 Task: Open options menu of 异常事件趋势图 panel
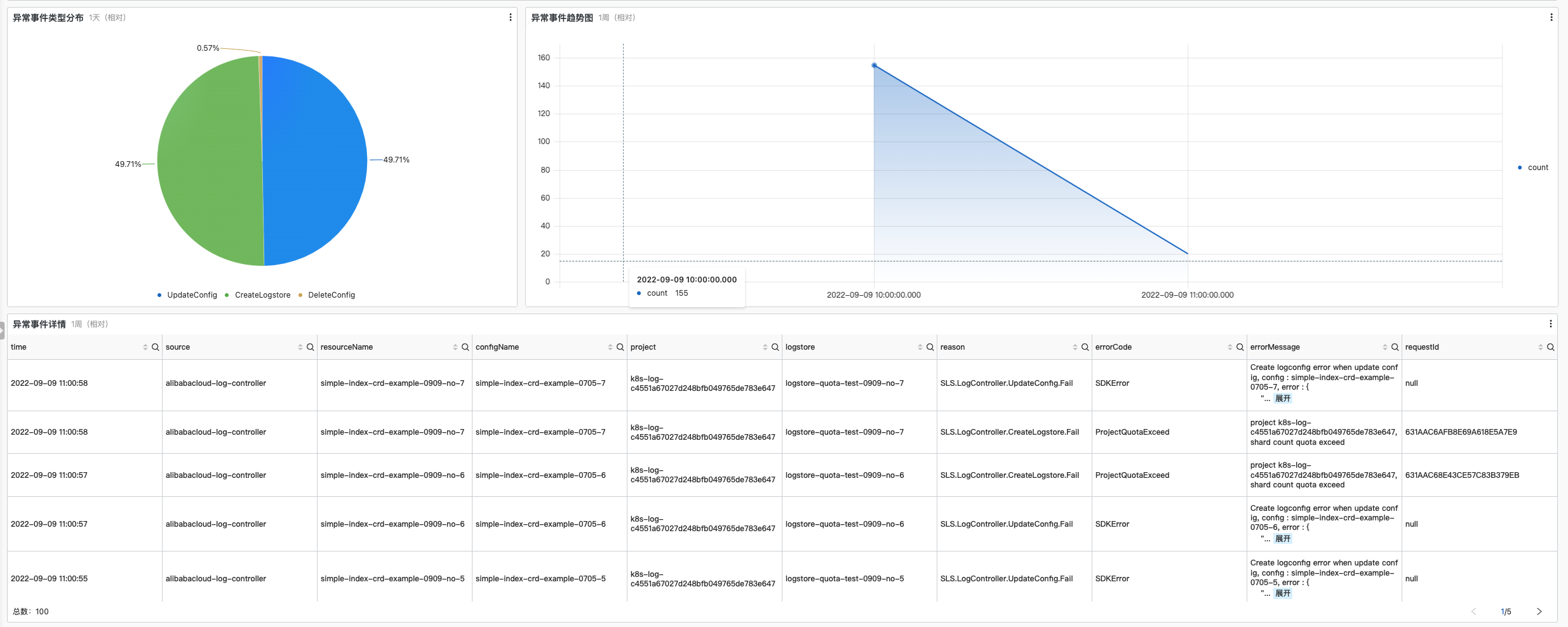[x=1552, y=16]
